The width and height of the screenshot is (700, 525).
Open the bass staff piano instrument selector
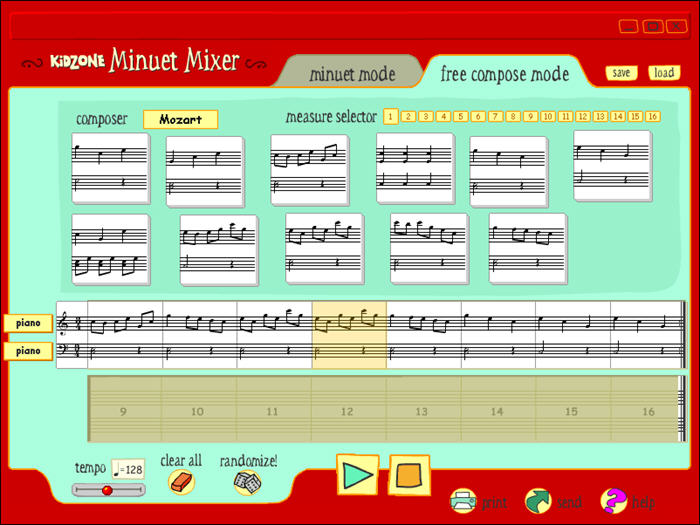[27, 351]
